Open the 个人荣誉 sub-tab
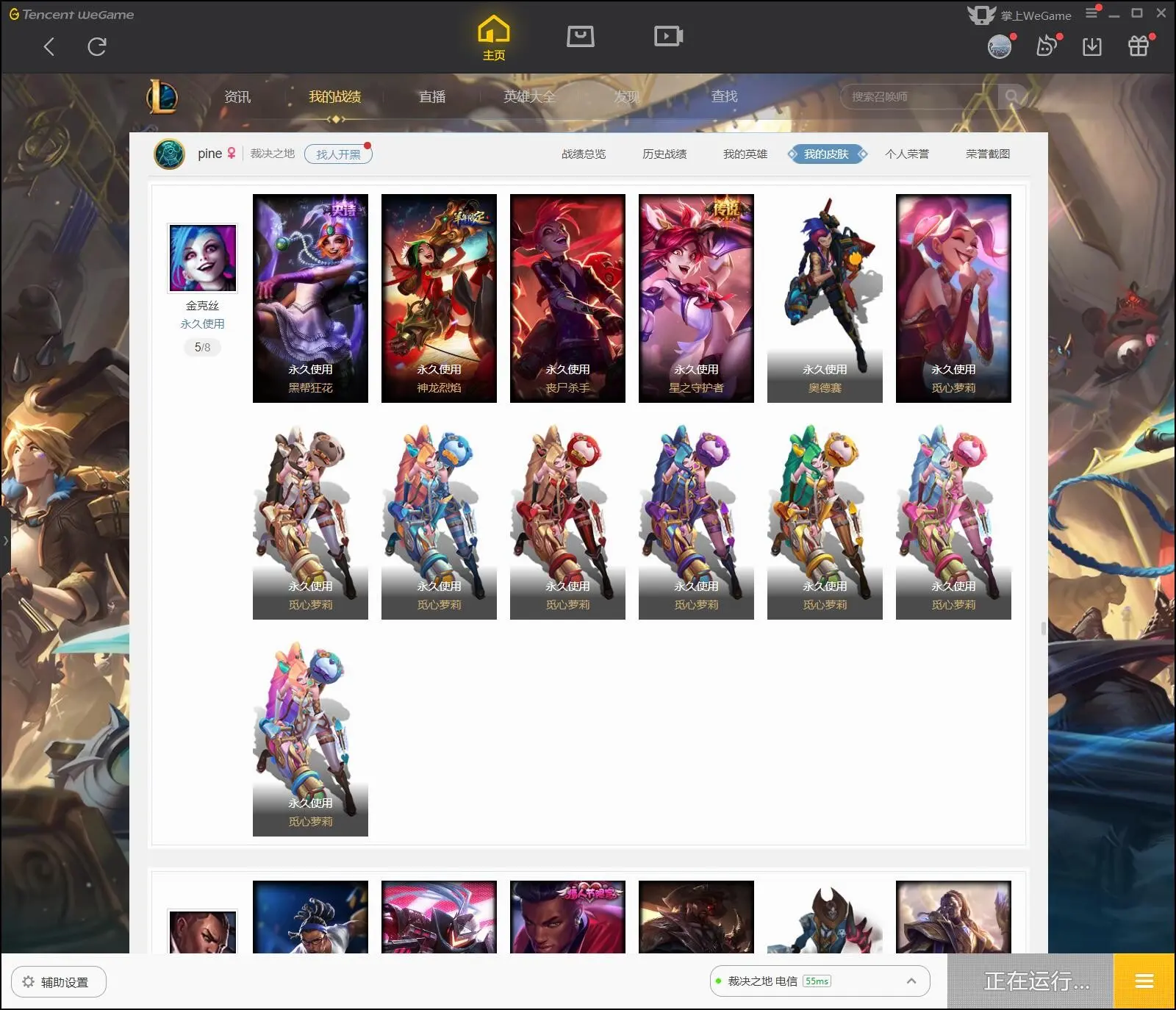 point(907,154)
